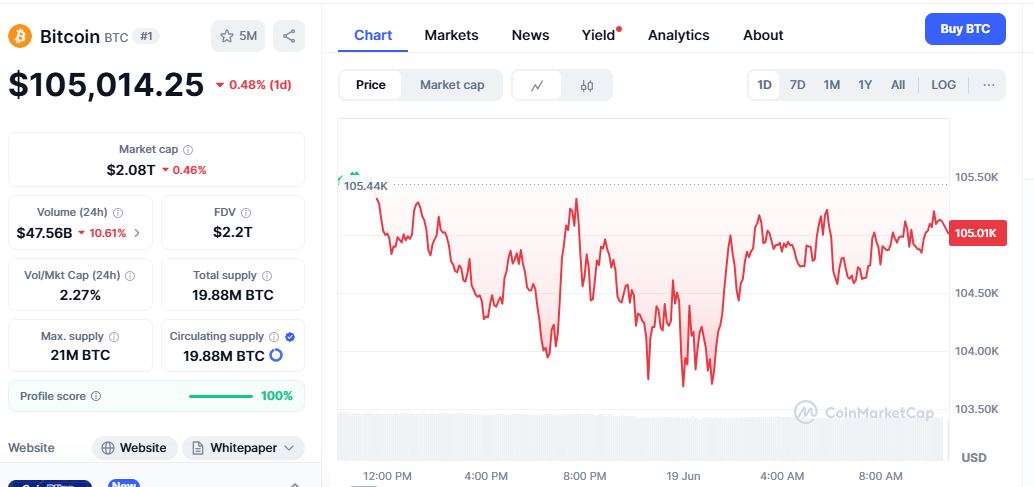Switch to candlestick chart icon
1034x487 pixels.
(x=587, y=85)
